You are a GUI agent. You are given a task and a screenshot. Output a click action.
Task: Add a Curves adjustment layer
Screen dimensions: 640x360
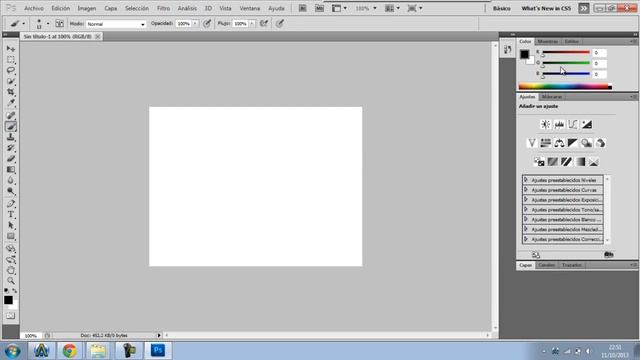point(573,124)
